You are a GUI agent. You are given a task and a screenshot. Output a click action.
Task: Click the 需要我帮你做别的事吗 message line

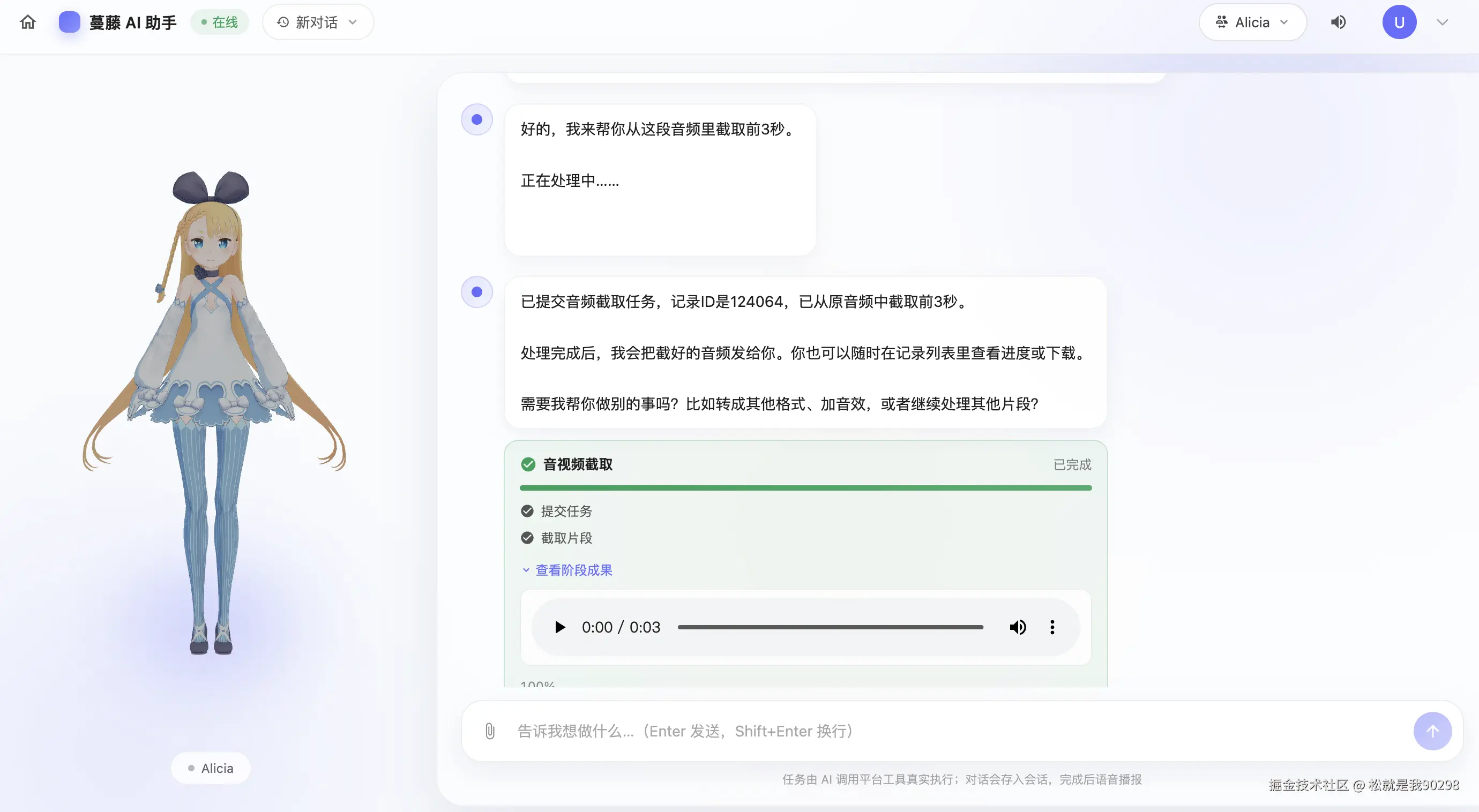(x=779, y=403)
